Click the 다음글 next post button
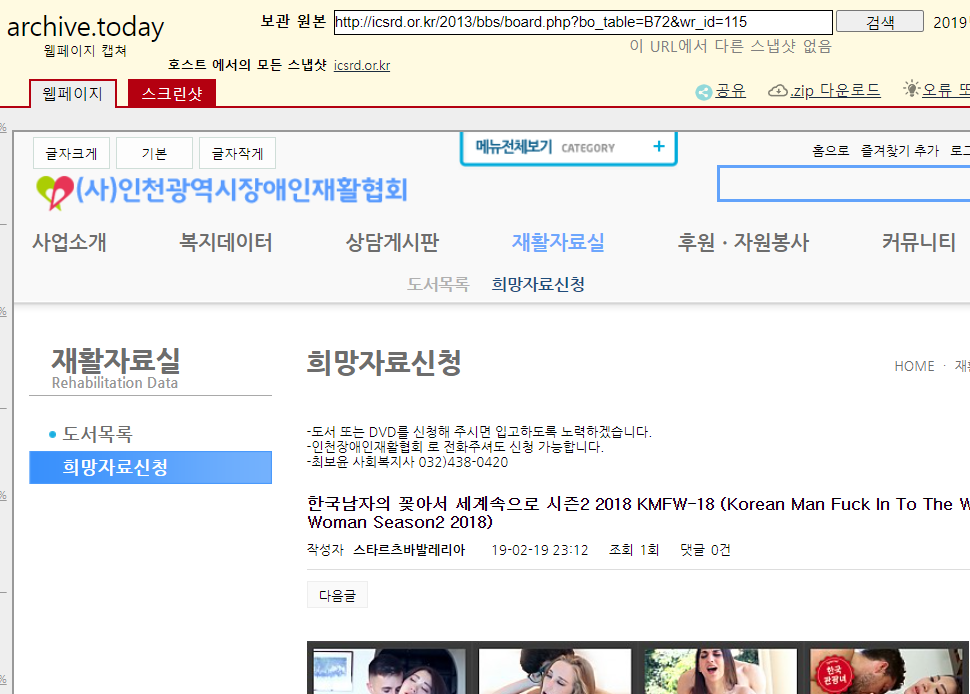970x694 pixels. tap(337, 595)
